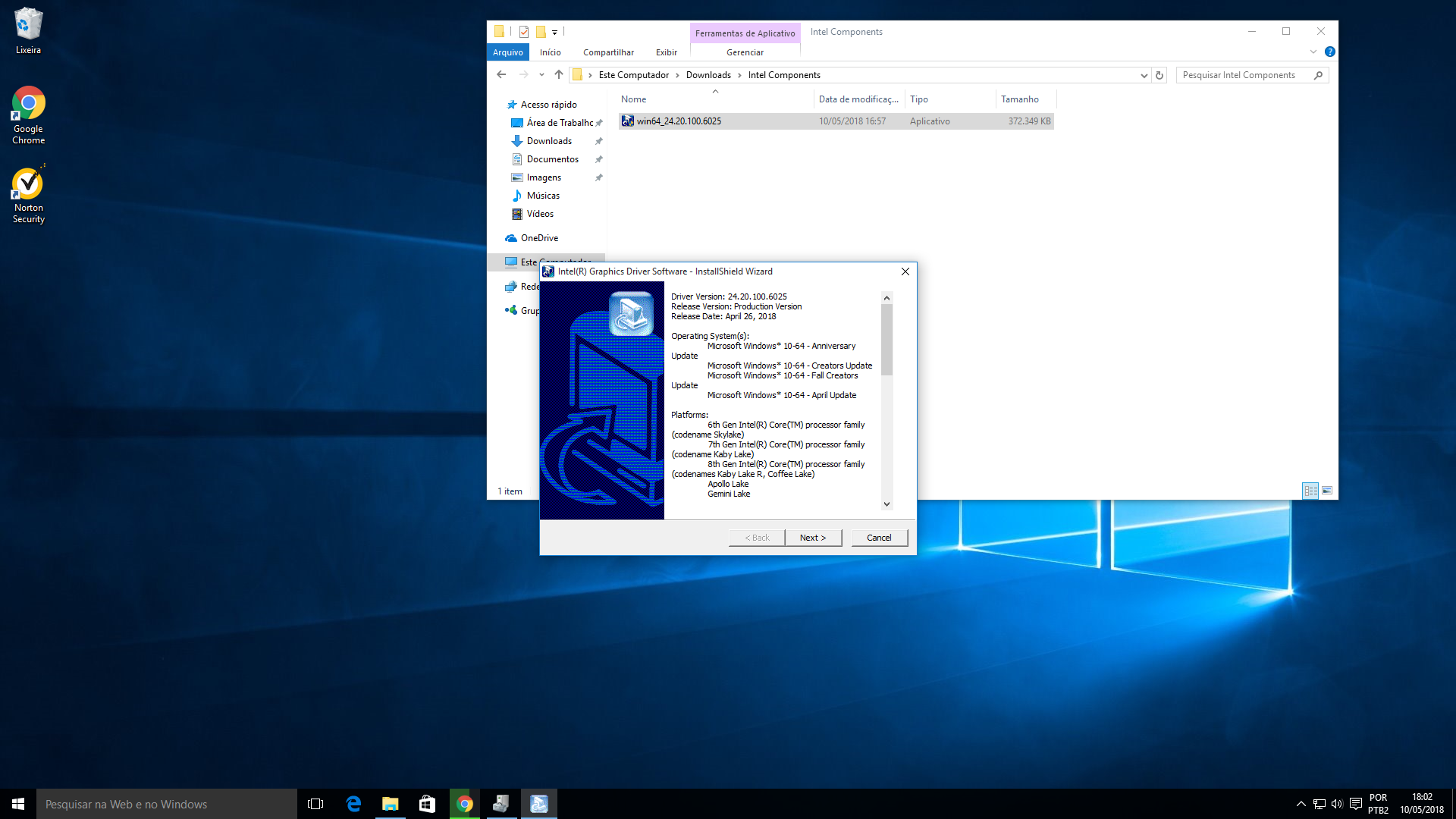
Task: Open Imagens in navigation pane
Action: tap(544, 177)
